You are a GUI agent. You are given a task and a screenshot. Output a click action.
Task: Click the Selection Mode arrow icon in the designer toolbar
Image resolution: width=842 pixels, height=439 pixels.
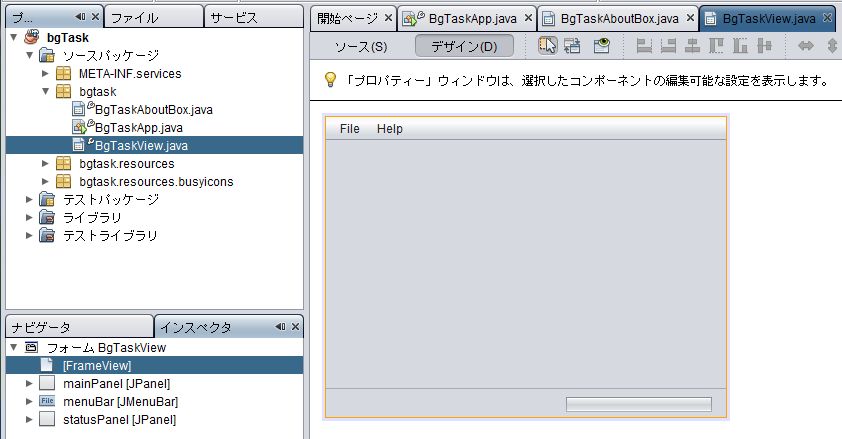click(548, 46)
